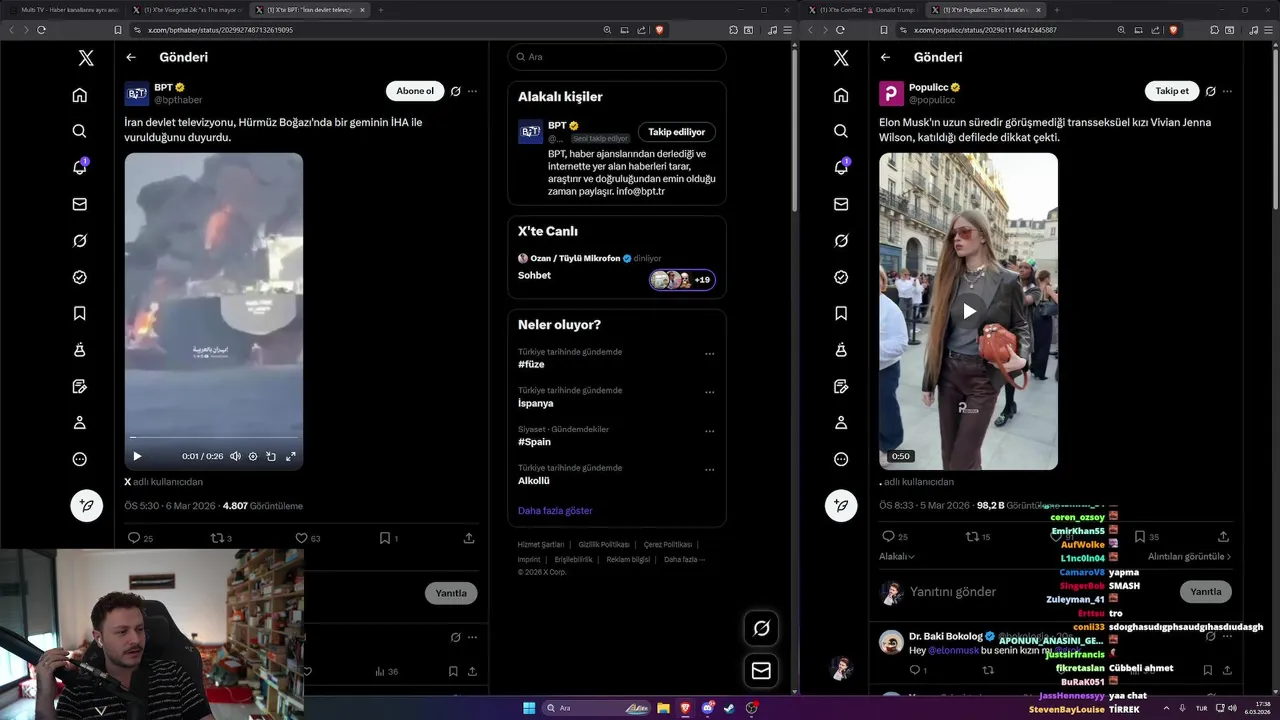
Task: Open BPT video settings gear
Action: click(x=253, y=456)
